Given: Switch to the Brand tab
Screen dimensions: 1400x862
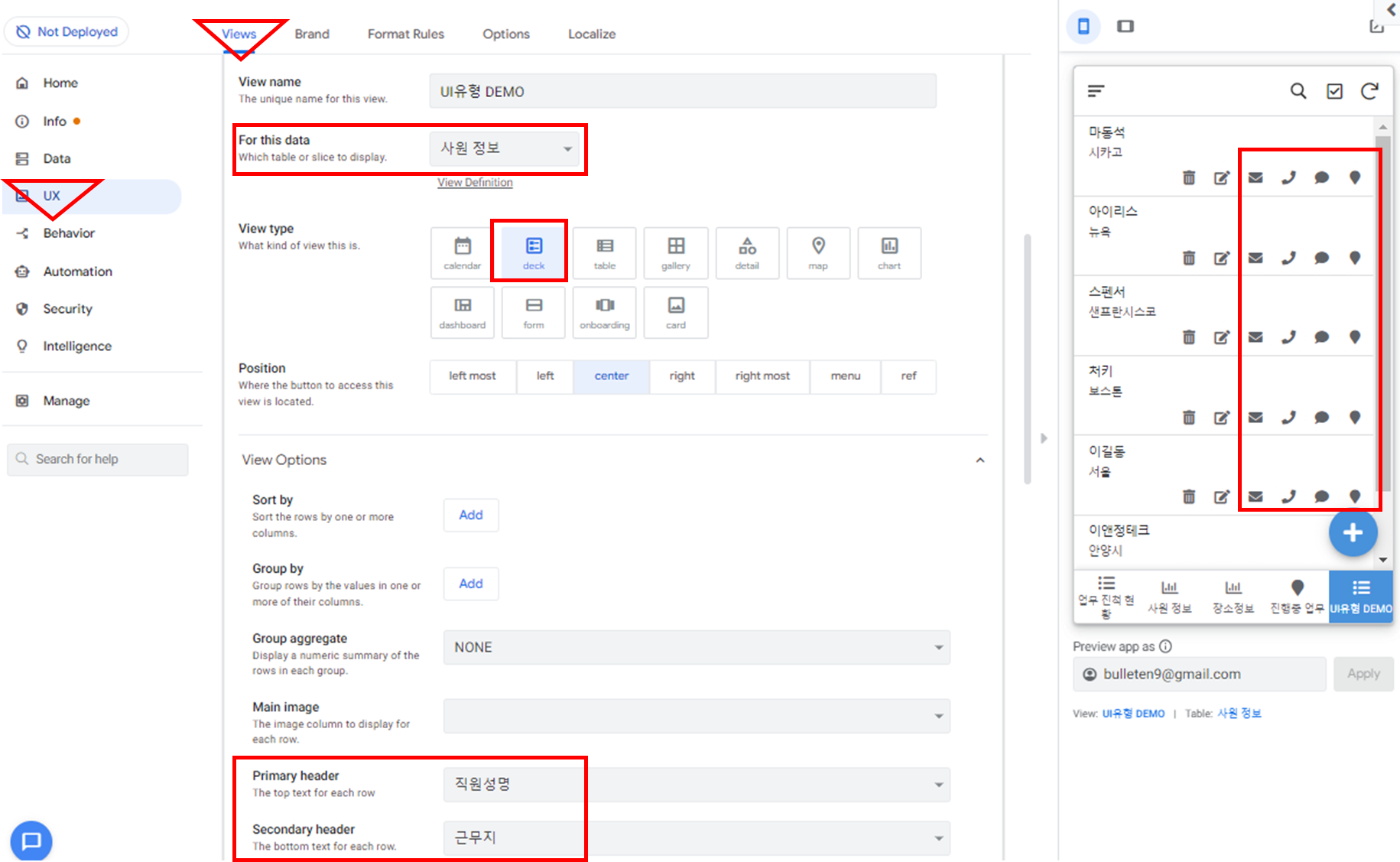Looking at the screenshot, I should (x=311, y=34).
